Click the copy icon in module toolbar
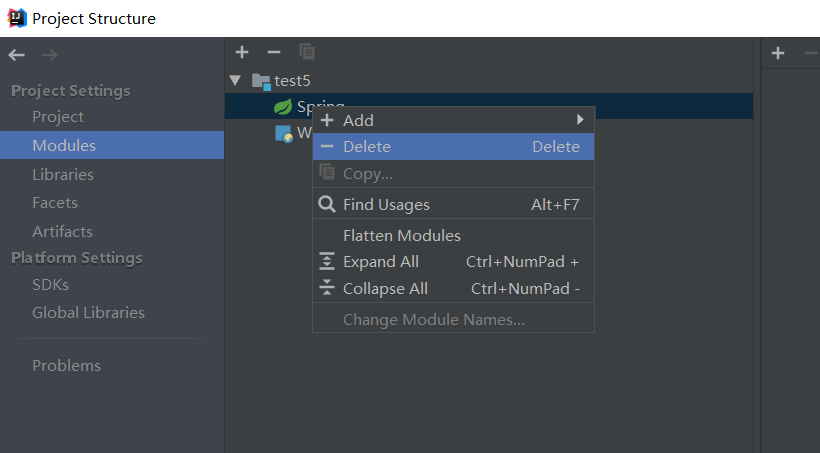 click(307, 51)
